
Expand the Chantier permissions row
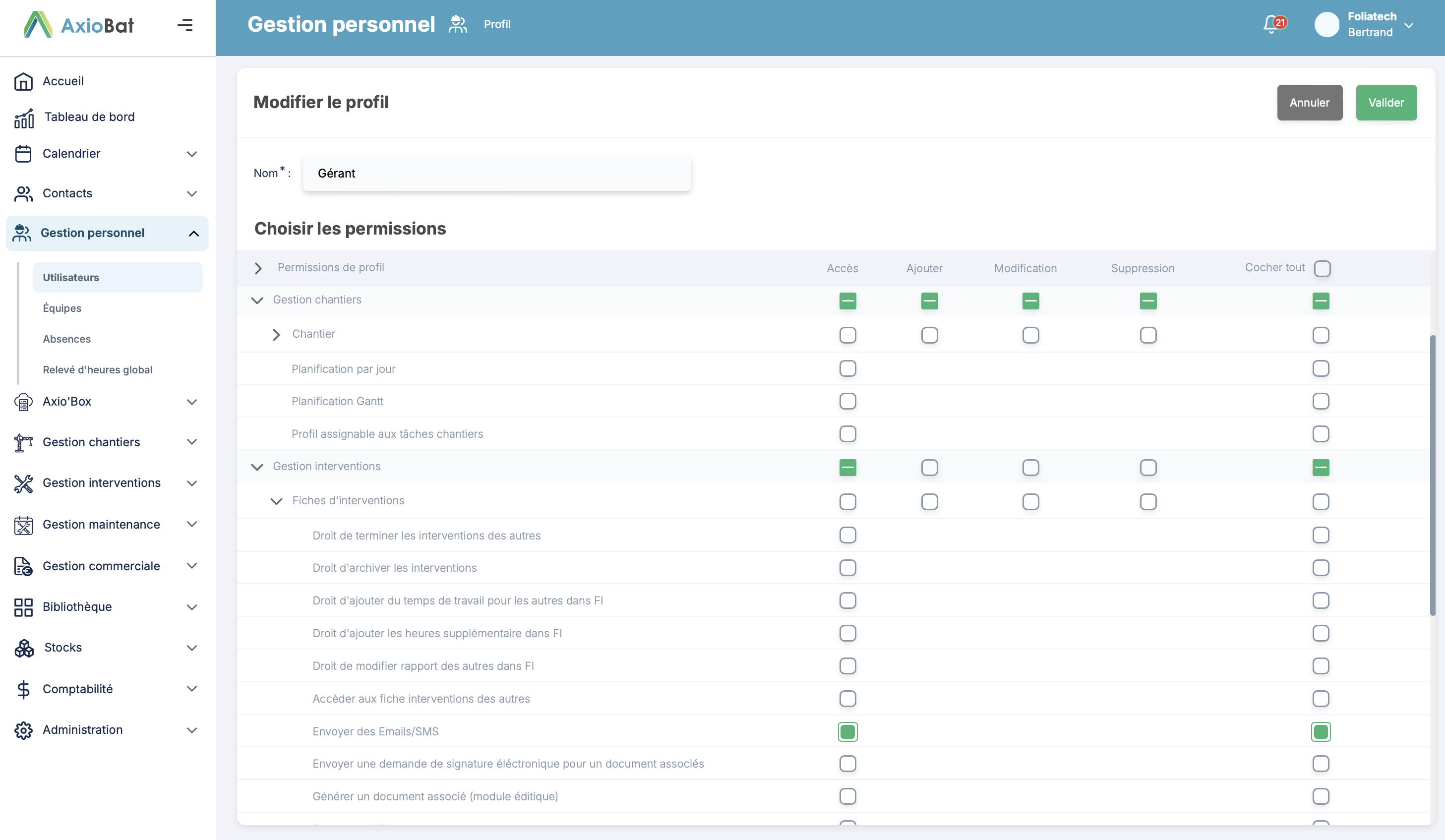(x=276, y=335)
